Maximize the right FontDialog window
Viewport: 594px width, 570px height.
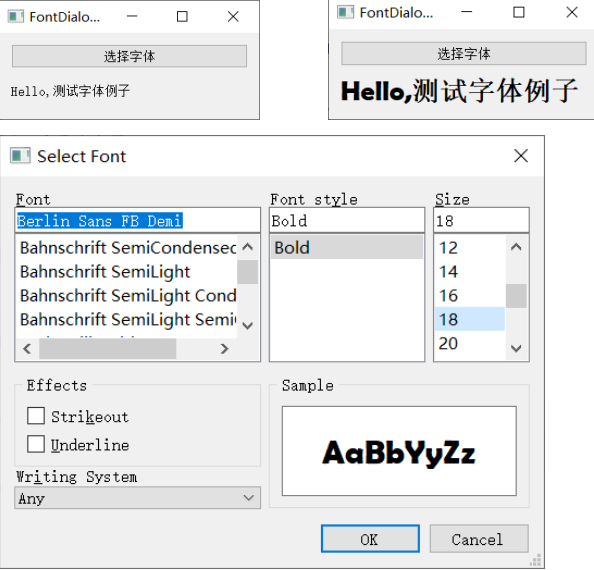click(x=519, y=12)
